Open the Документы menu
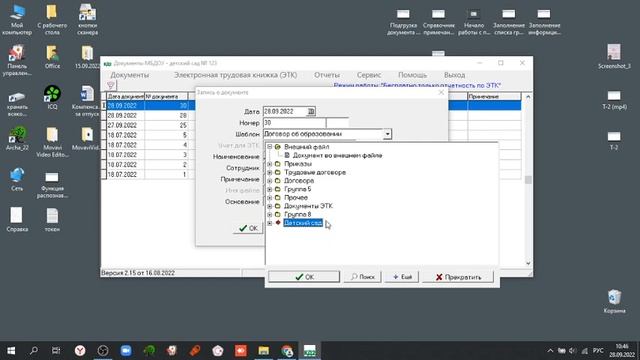 coord(130,75)
